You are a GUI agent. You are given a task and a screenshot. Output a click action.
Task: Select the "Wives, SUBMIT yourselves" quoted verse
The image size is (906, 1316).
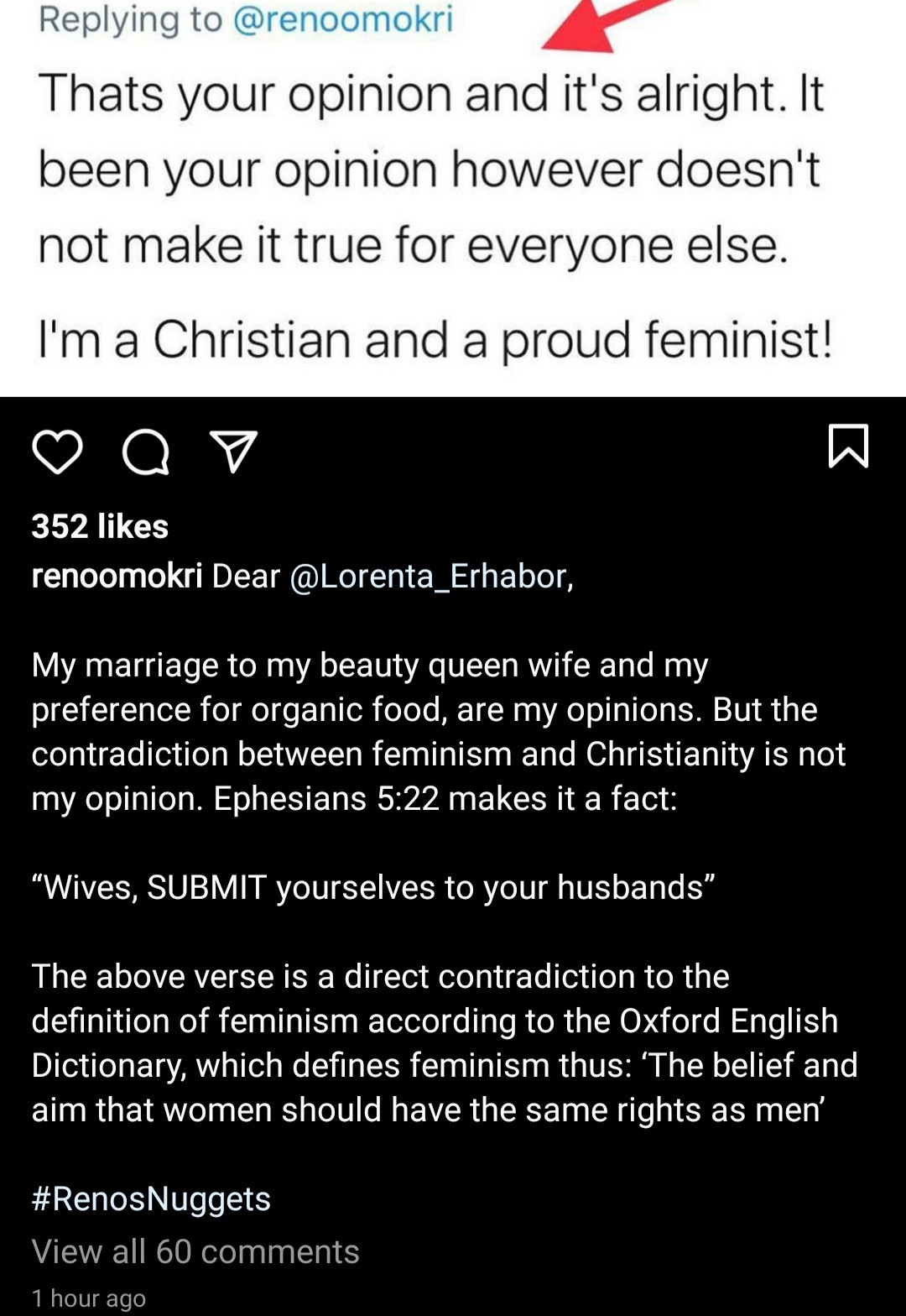373,887
